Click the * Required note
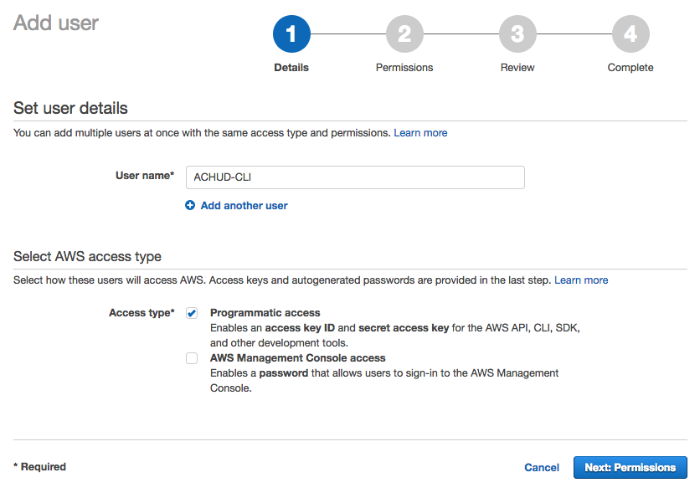Screen dimensions: 700x493 pyautogui.click(x=40, y=467)
